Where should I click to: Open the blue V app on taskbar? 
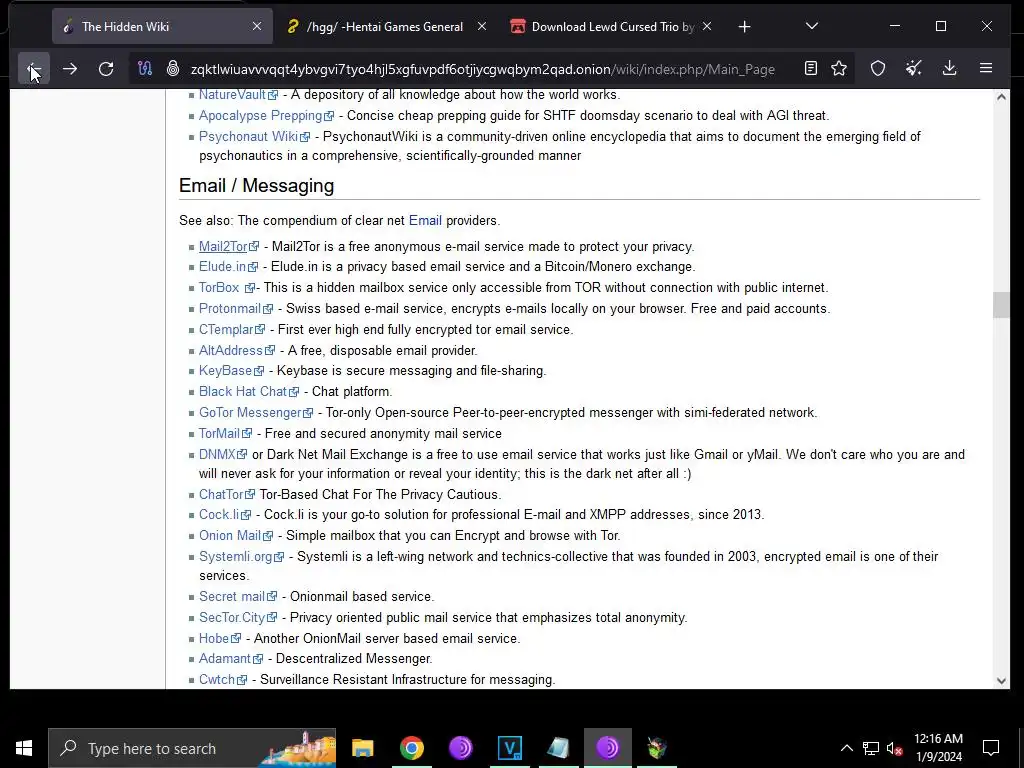(509, 748)
